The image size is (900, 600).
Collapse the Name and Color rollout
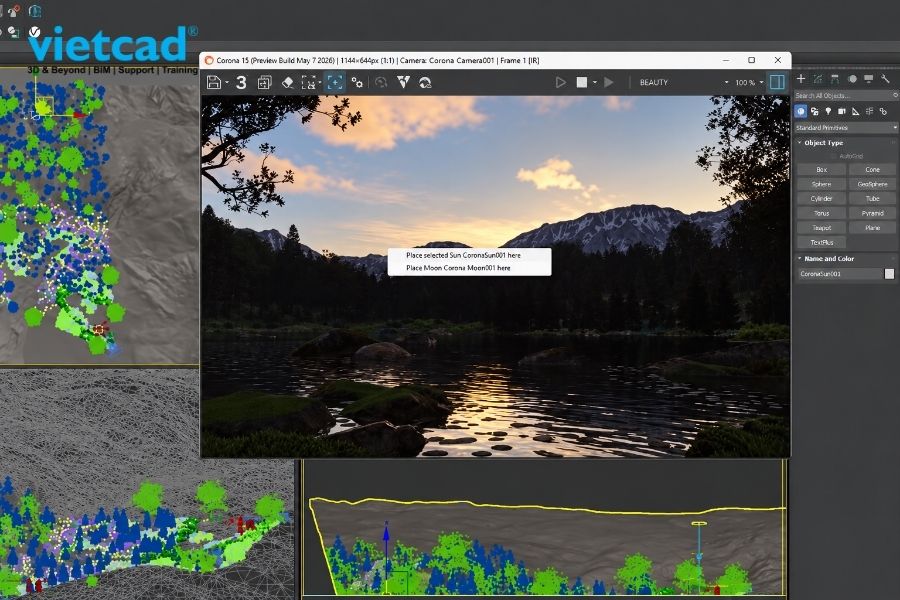click(x=800, y=258)
